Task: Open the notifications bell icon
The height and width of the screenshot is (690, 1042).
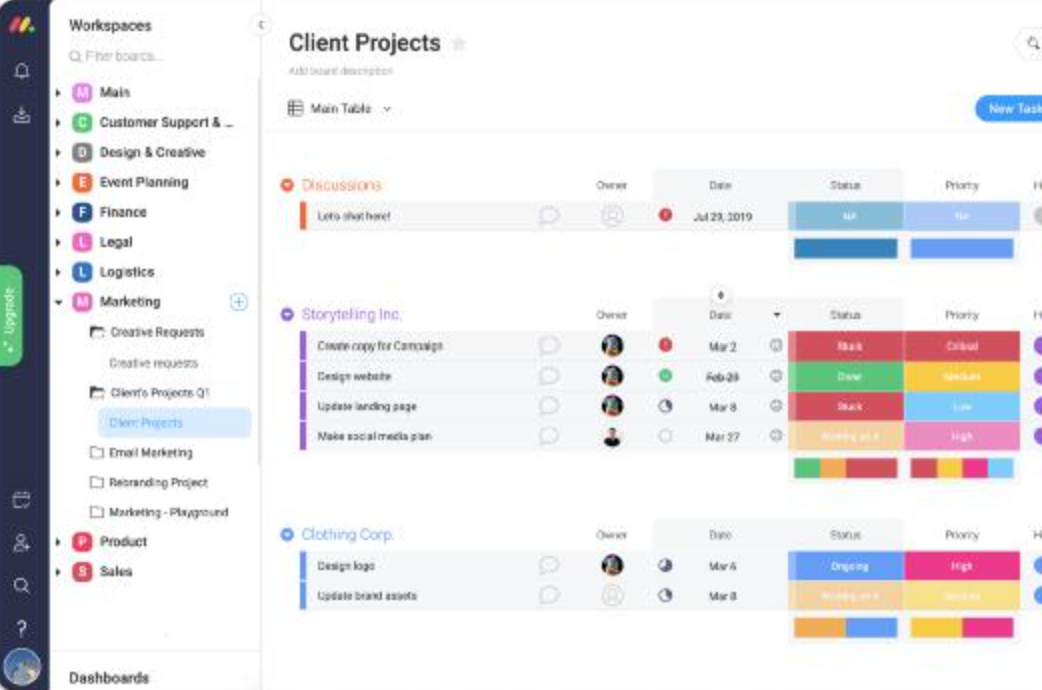Action: [21, 71]
